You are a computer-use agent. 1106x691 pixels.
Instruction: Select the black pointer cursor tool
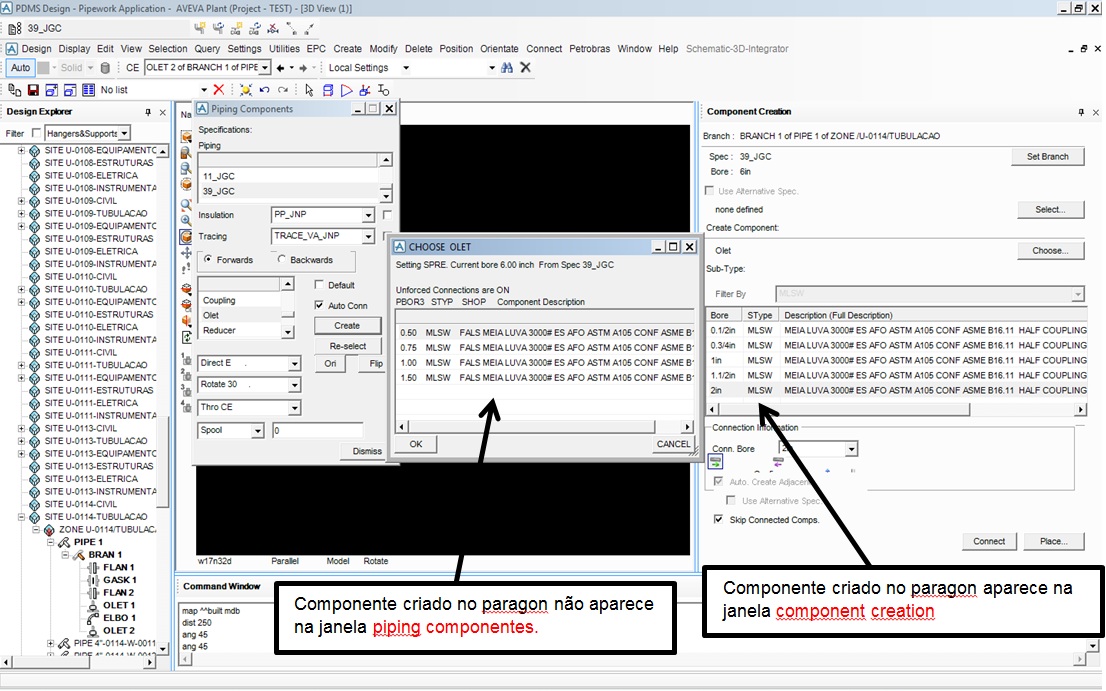click(309, 90)
